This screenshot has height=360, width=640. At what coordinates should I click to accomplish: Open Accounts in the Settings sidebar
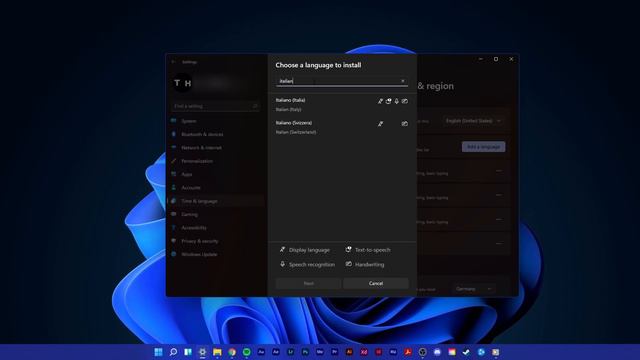(216, 188)
